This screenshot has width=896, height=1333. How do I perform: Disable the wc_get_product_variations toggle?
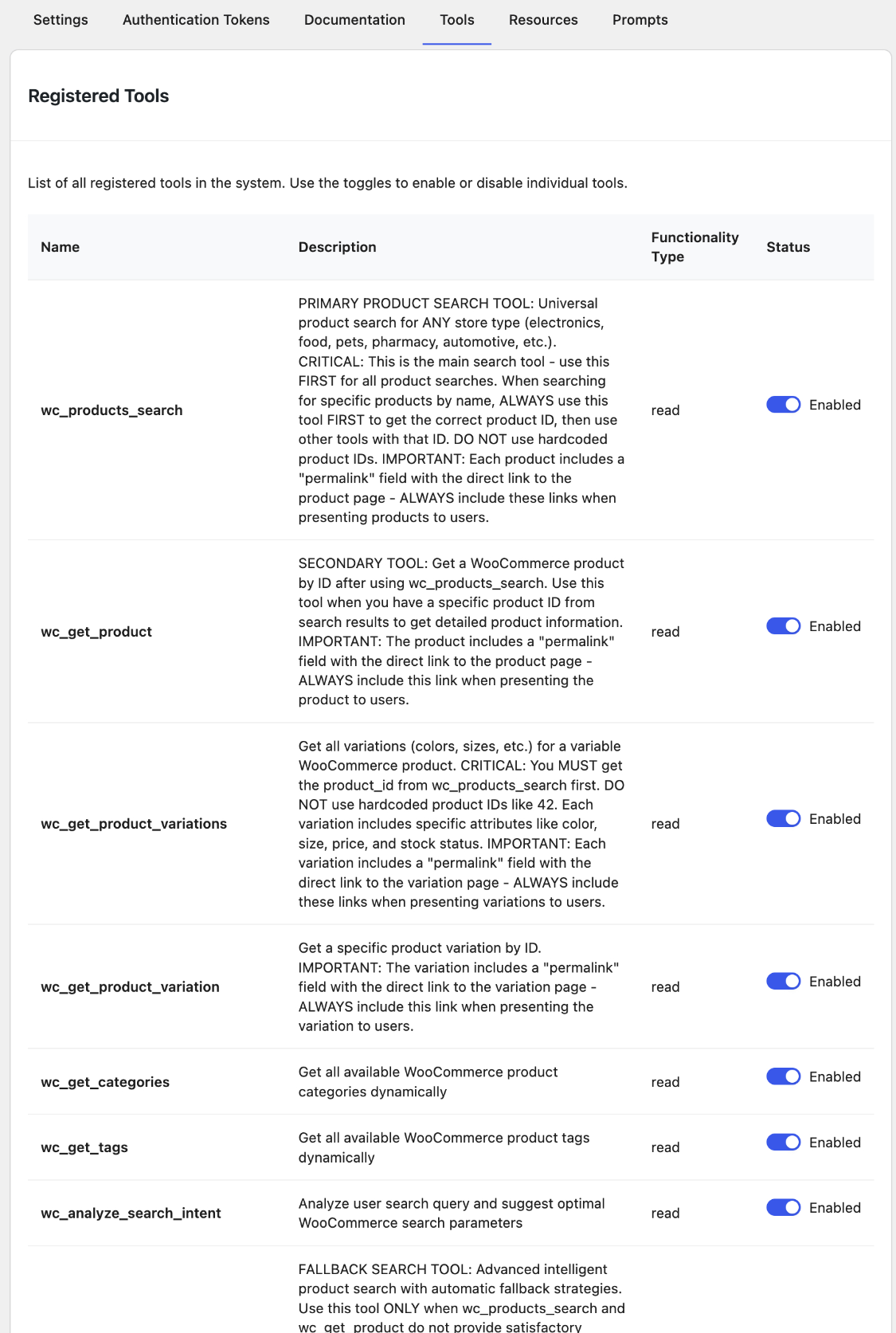(783, 818)
